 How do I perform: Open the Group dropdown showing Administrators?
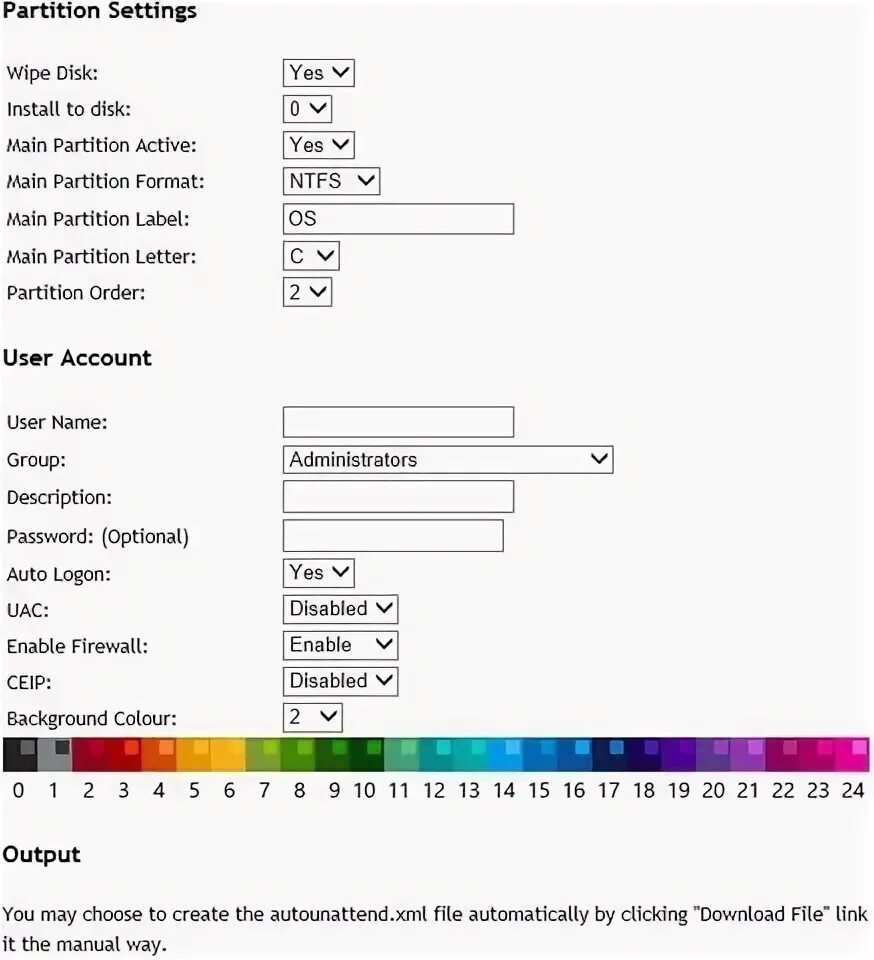(x=447, y=460)
